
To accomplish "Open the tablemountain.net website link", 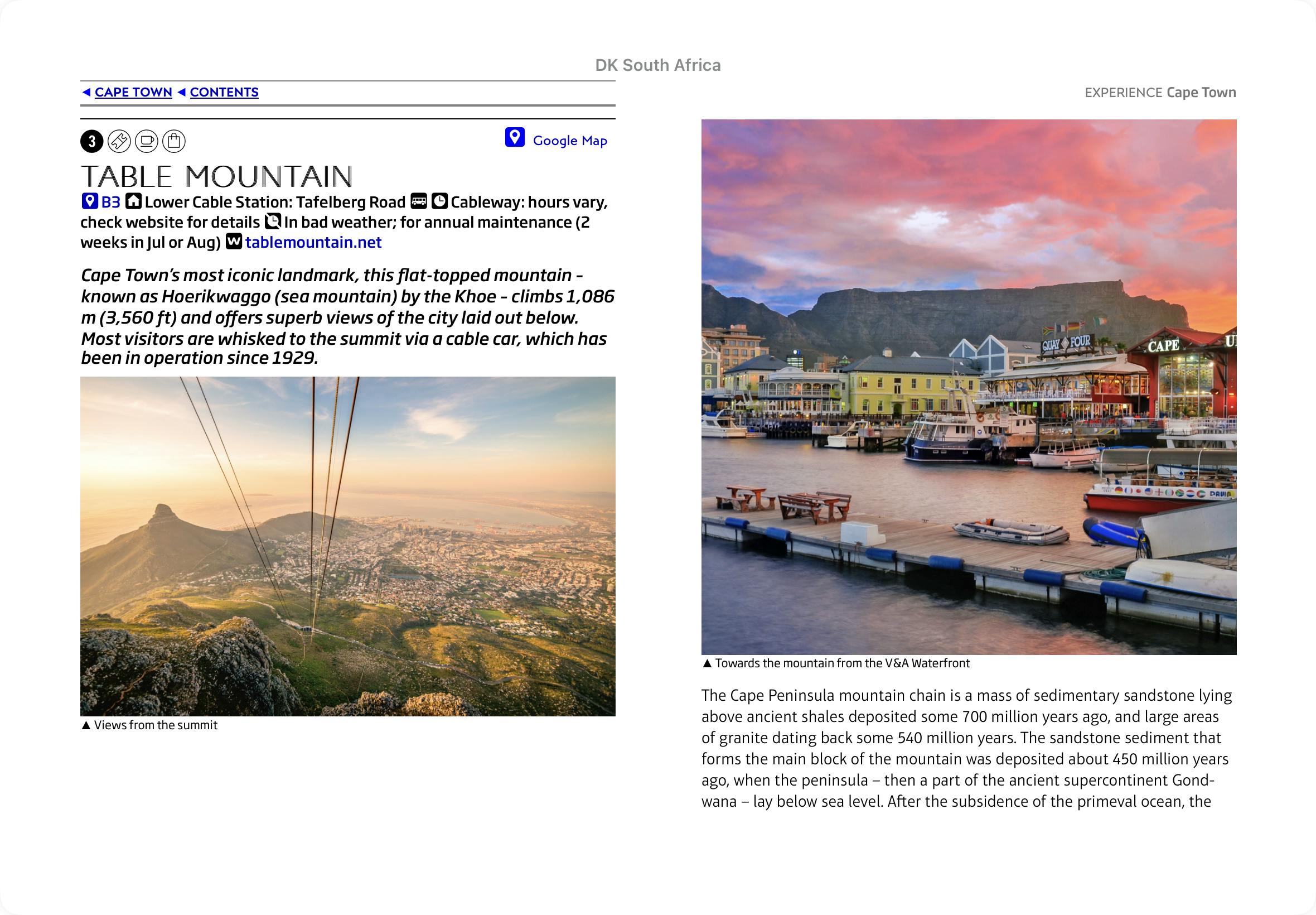I will tap(313, 243).
